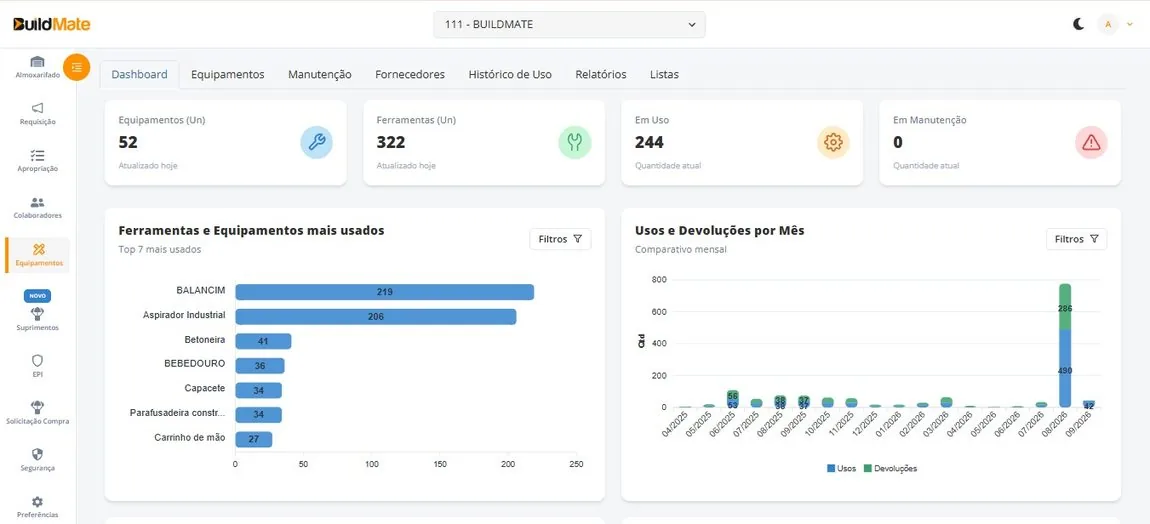Toggle the Usos legend series
The image size is (1150, 524).
[840, 468]
